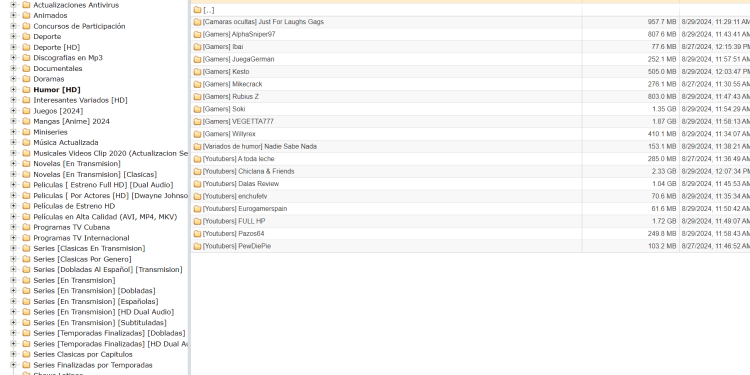
Task: Select Películas en Alta Calidad (AVI, MP4, MKV)
Action: tap(105, 217)
